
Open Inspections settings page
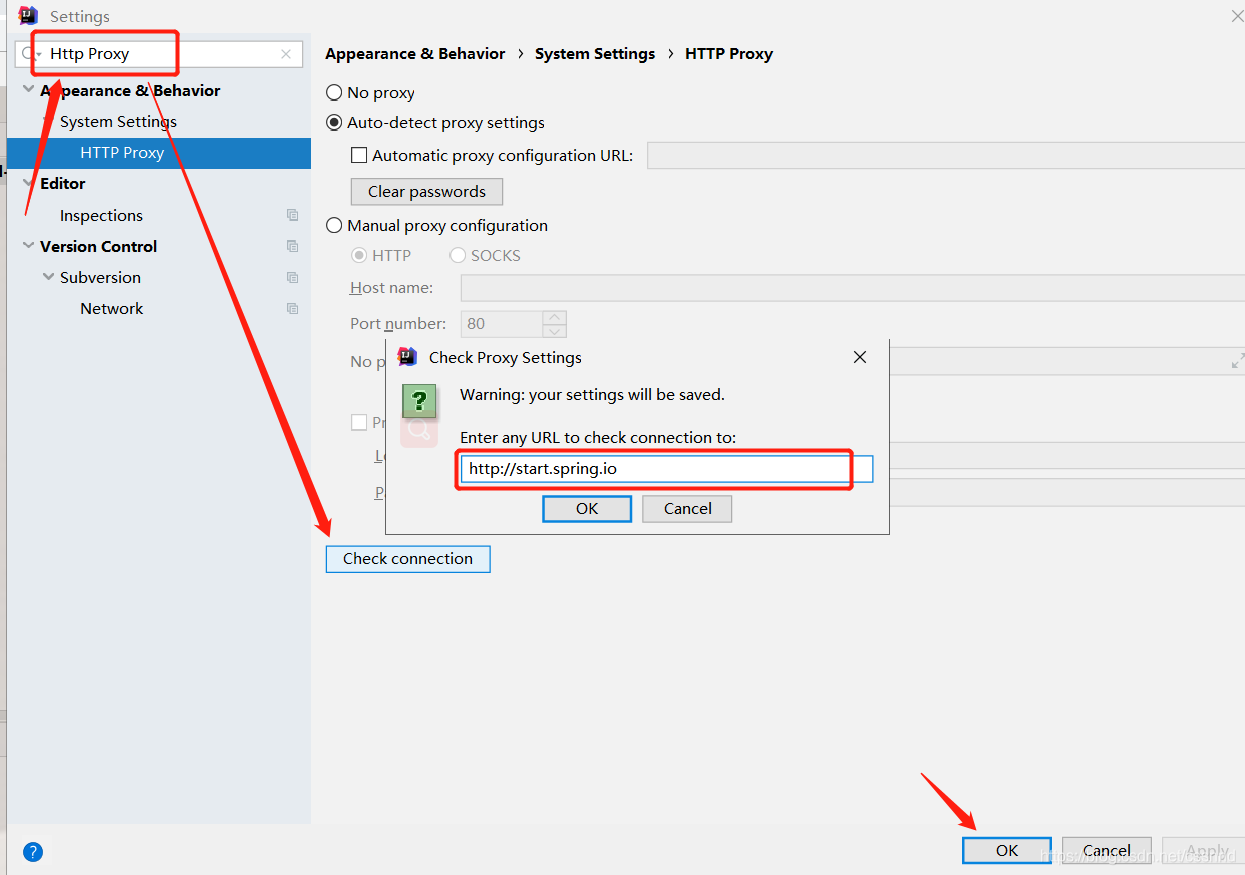[x=101, y=215]
